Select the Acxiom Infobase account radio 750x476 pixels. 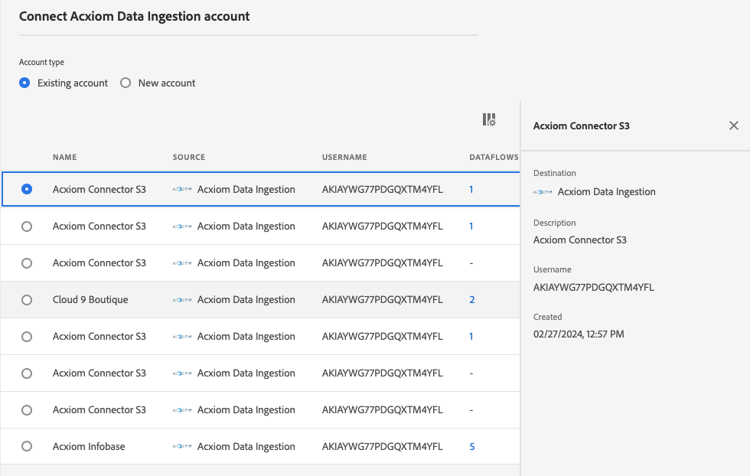pyautogui.click(x=27, y=447)
